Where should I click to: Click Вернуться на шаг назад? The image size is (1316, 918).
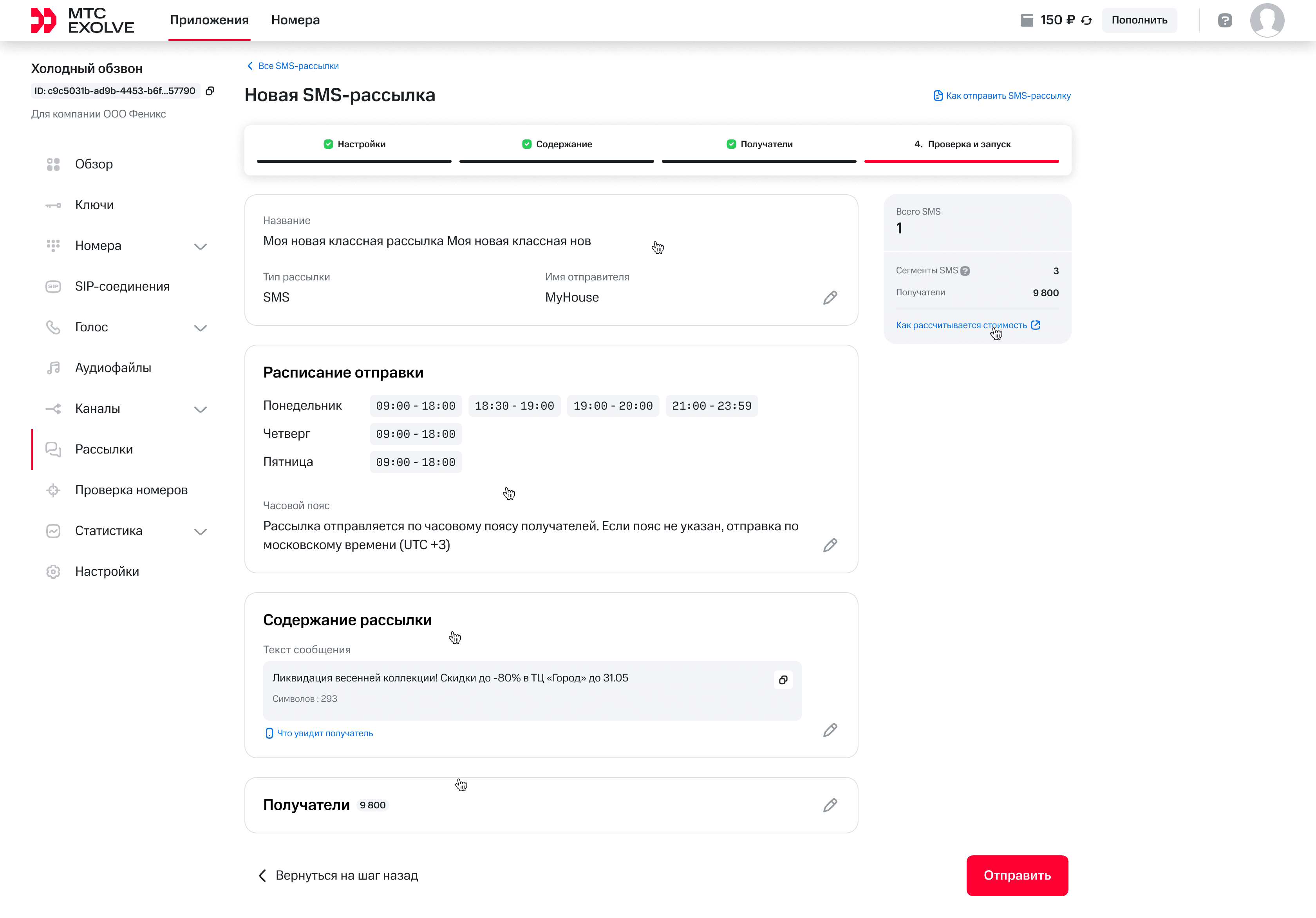(x=339, y=876)
